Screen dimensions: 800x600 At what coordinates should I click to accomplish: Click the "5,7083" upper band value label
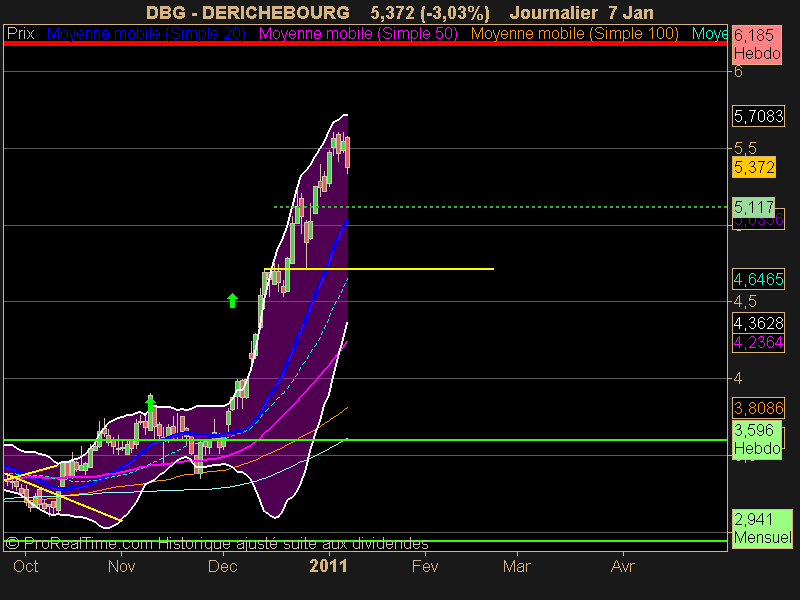pyautogui.click(x=758, y=116)
